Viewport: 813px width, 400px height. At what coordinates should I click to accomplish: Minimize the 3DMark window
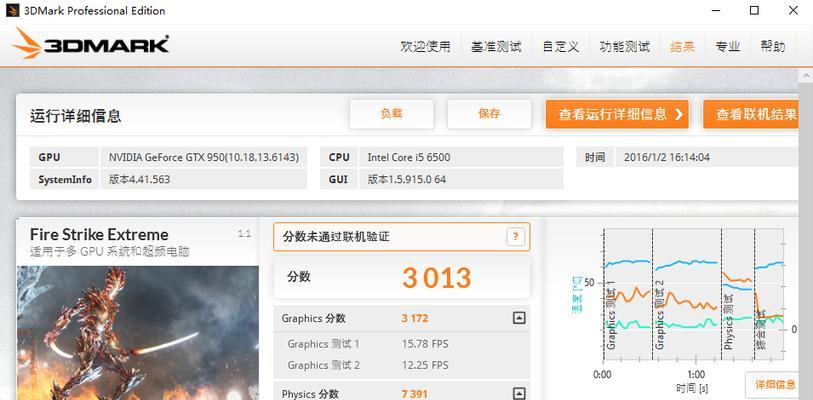click(716, 10)
